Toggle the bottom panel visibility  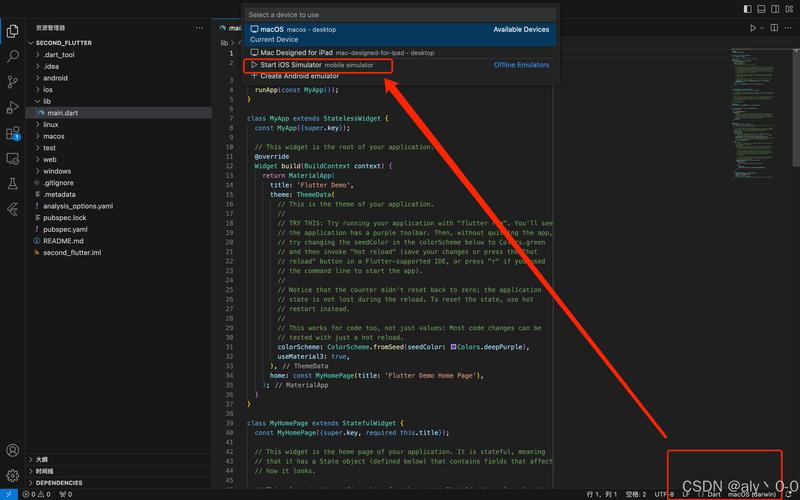coord(761,9)
